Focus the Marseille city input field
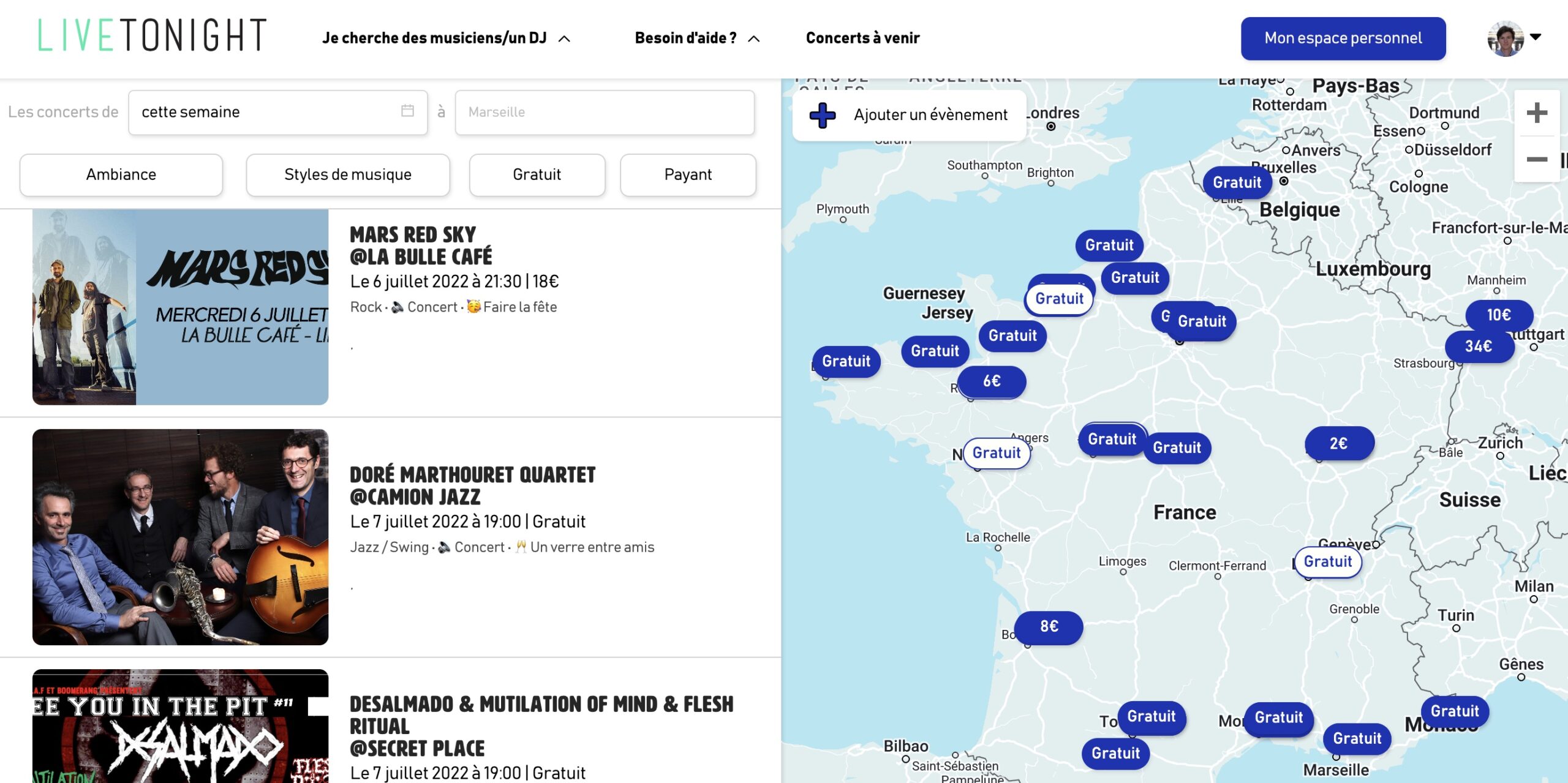1568x783 pixels. pyautogui.click(x=605, y=112)
